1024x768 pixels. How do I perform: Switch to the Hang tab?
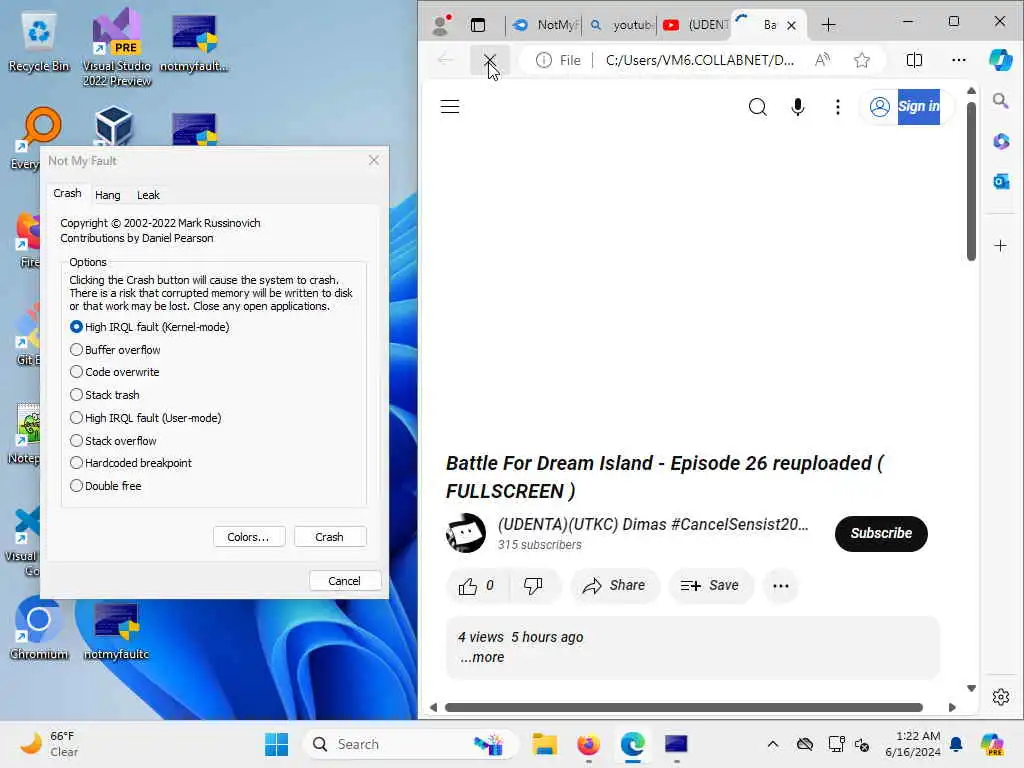[107, 195]
